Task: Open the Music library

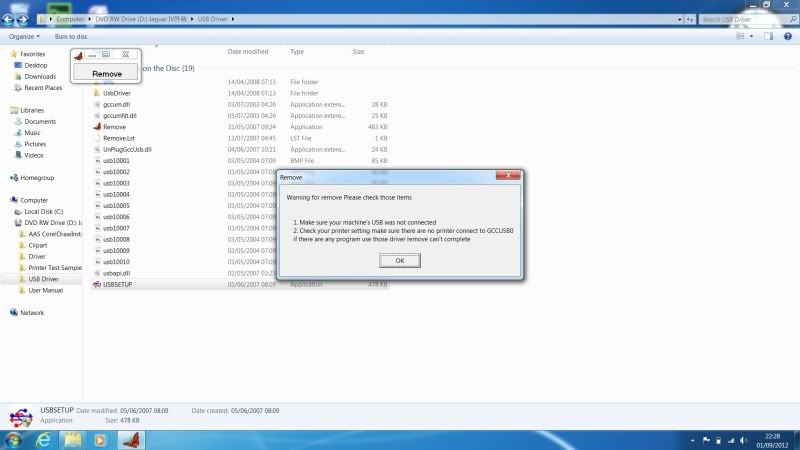Action: coord(32,133)
